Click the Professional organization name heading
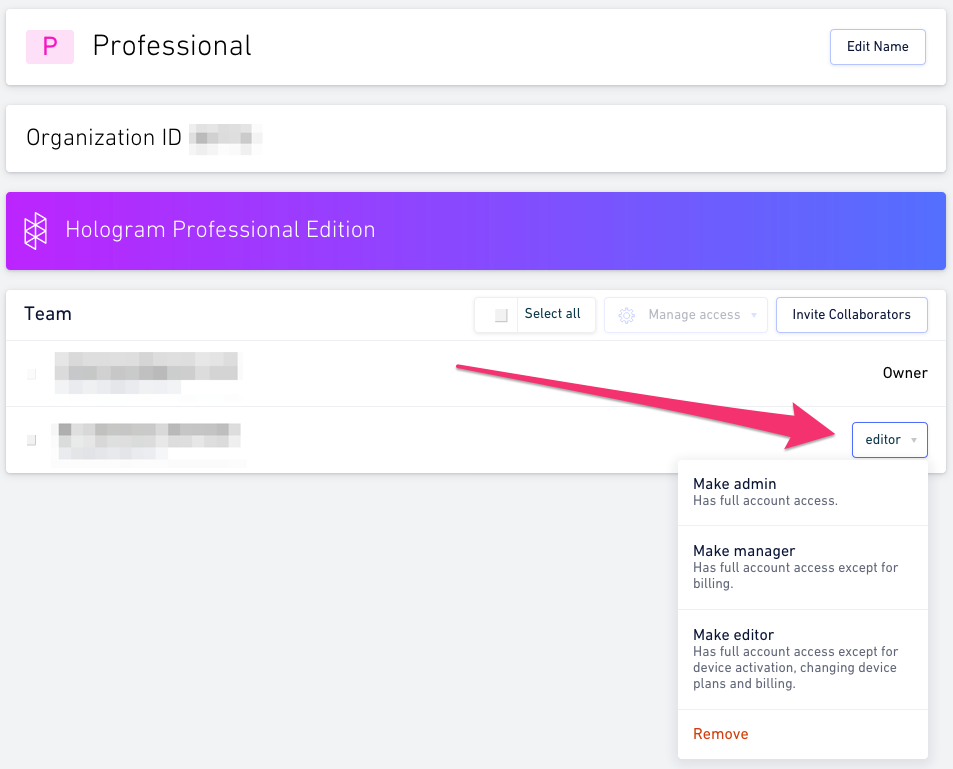This screenshot has height=769, width=953. (172, 46)
